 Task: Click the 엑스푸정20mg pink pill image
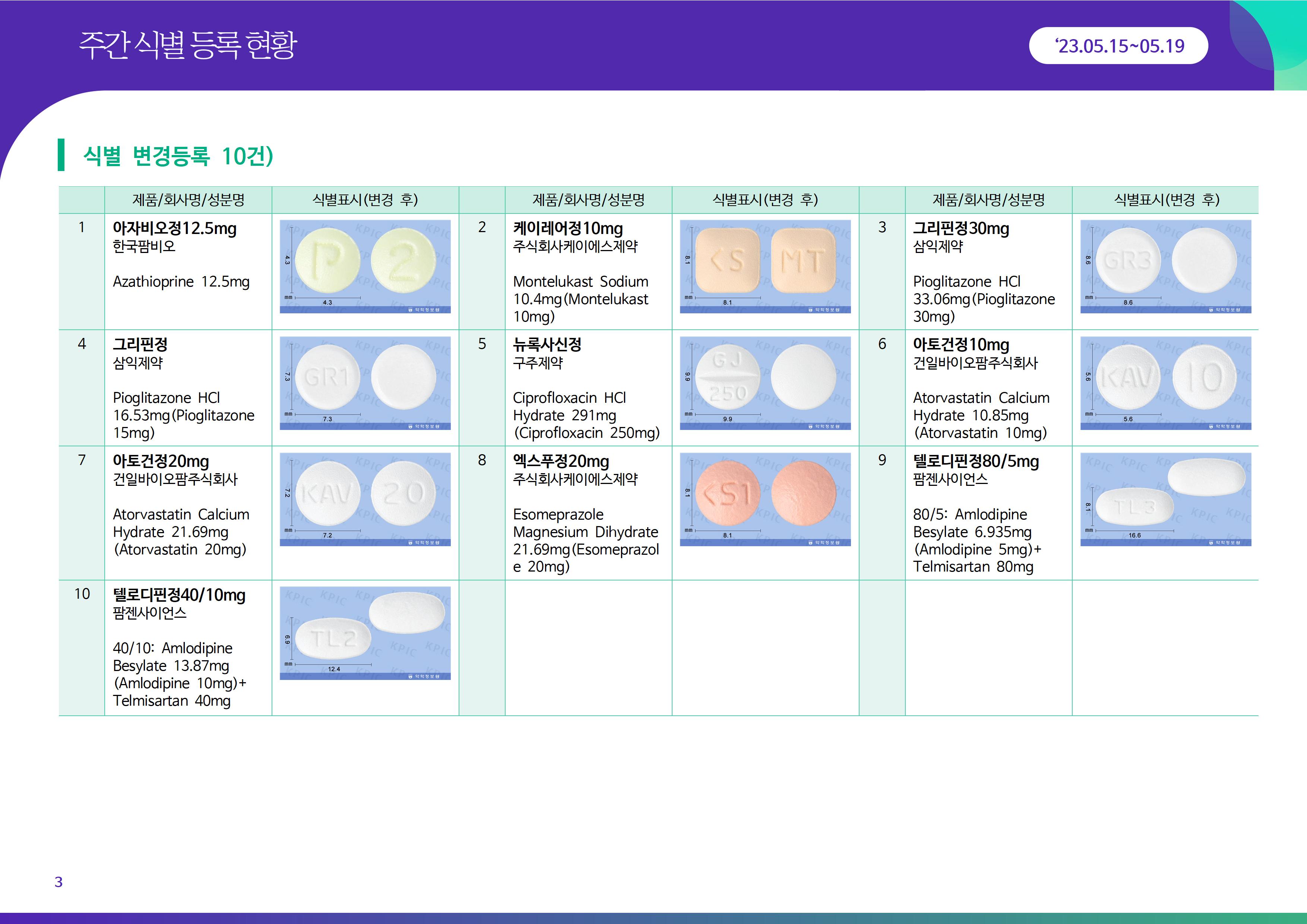(765, 499)
